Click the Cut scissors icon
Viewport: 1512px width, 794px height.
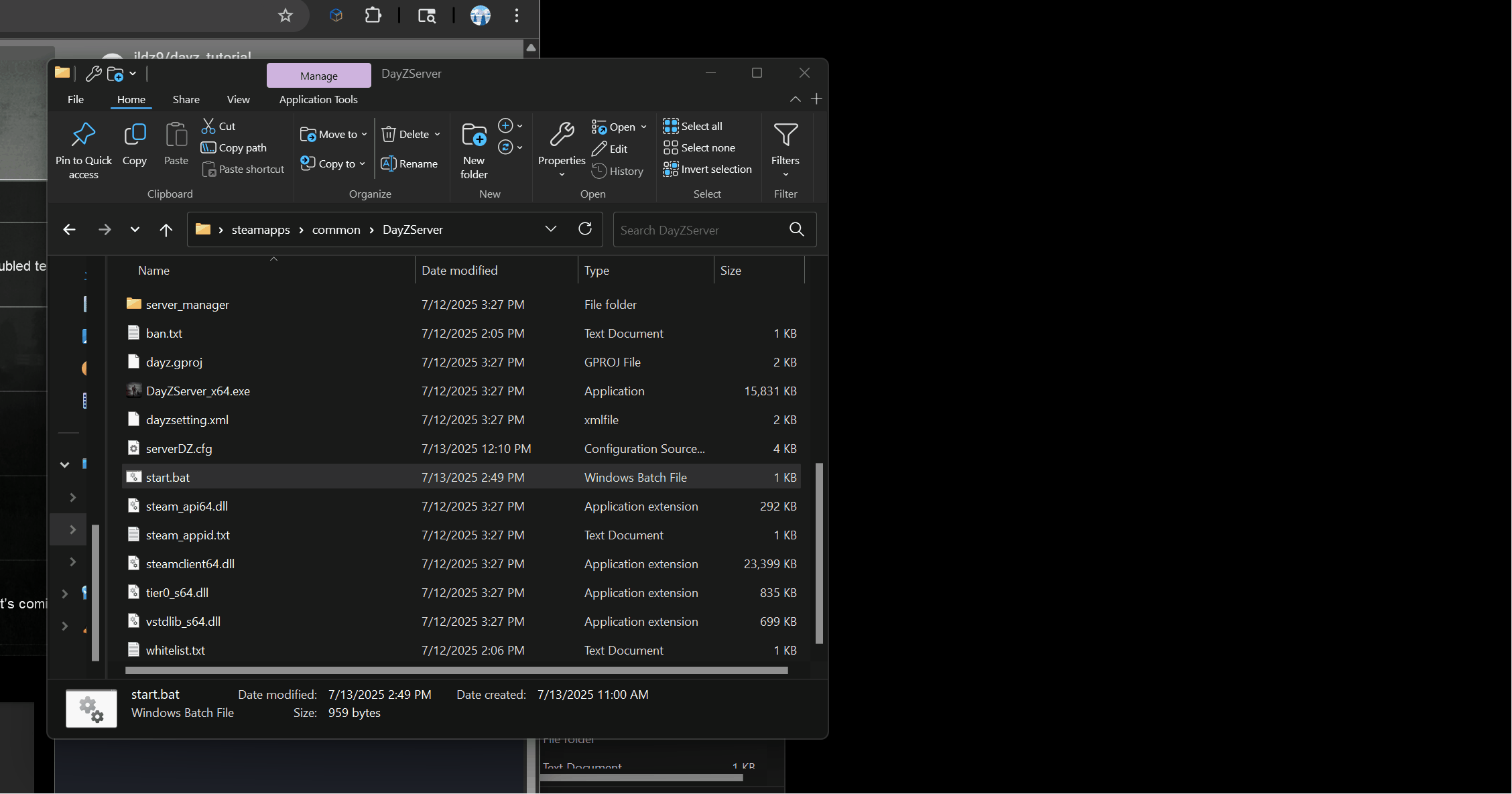pos(208,126)
